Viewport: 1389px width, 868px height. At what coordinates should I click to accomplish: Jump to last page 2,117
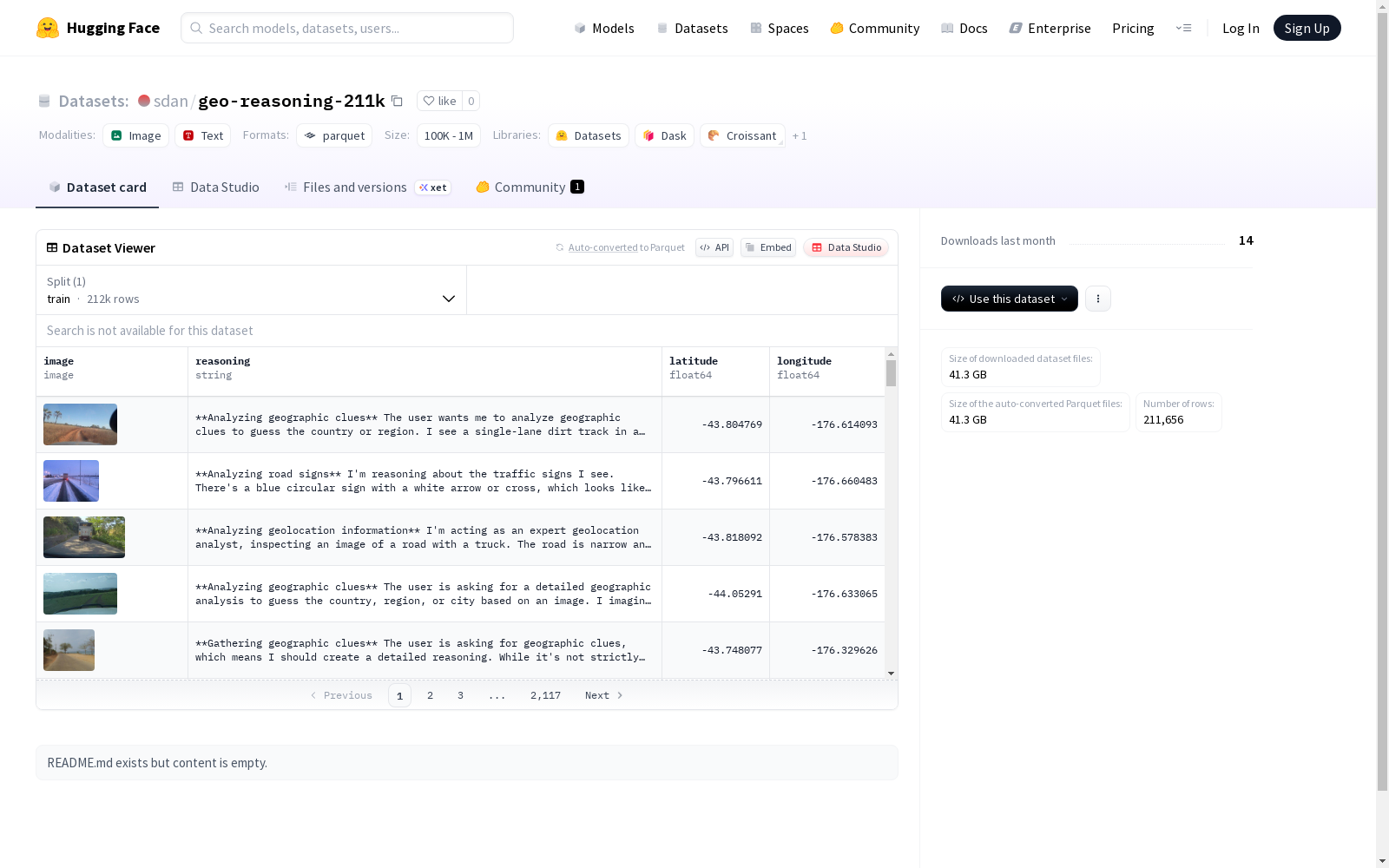pos(545,695)
